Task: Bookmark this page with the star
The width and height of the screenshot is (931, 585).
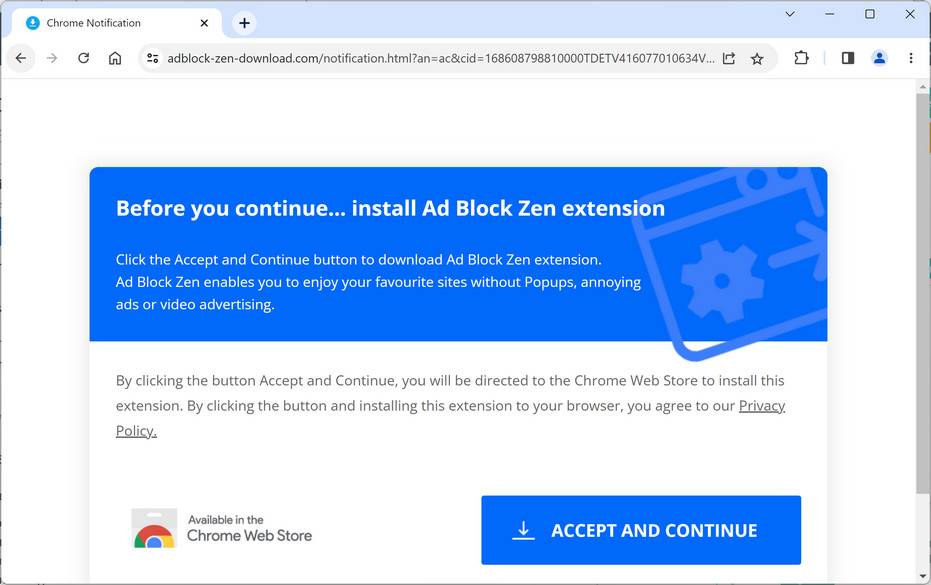Action: click(x=757, y=58)
